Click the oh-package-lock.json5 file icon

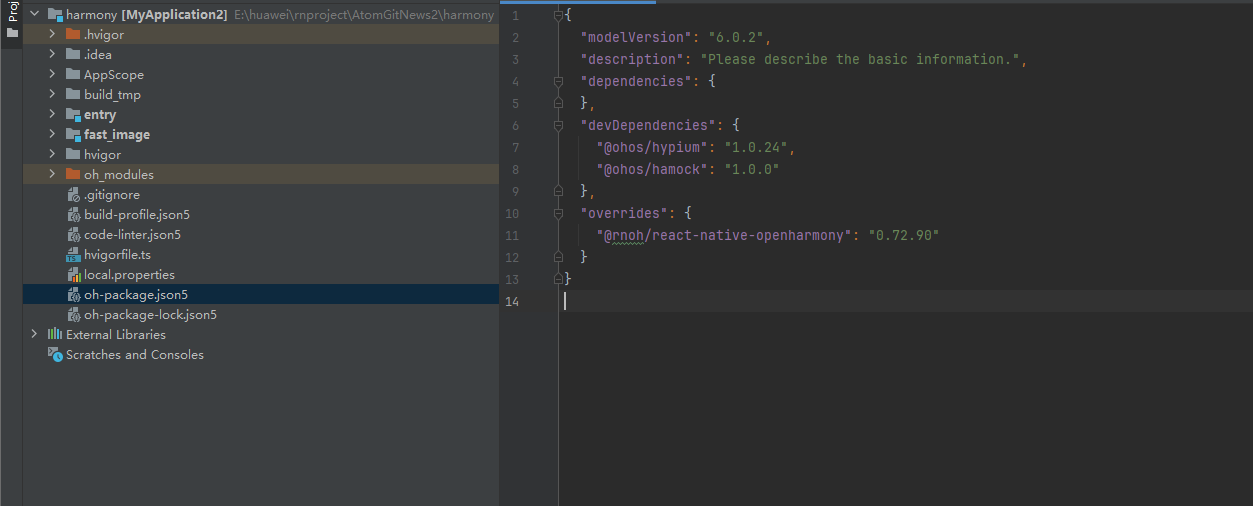(x=74, y=315)
